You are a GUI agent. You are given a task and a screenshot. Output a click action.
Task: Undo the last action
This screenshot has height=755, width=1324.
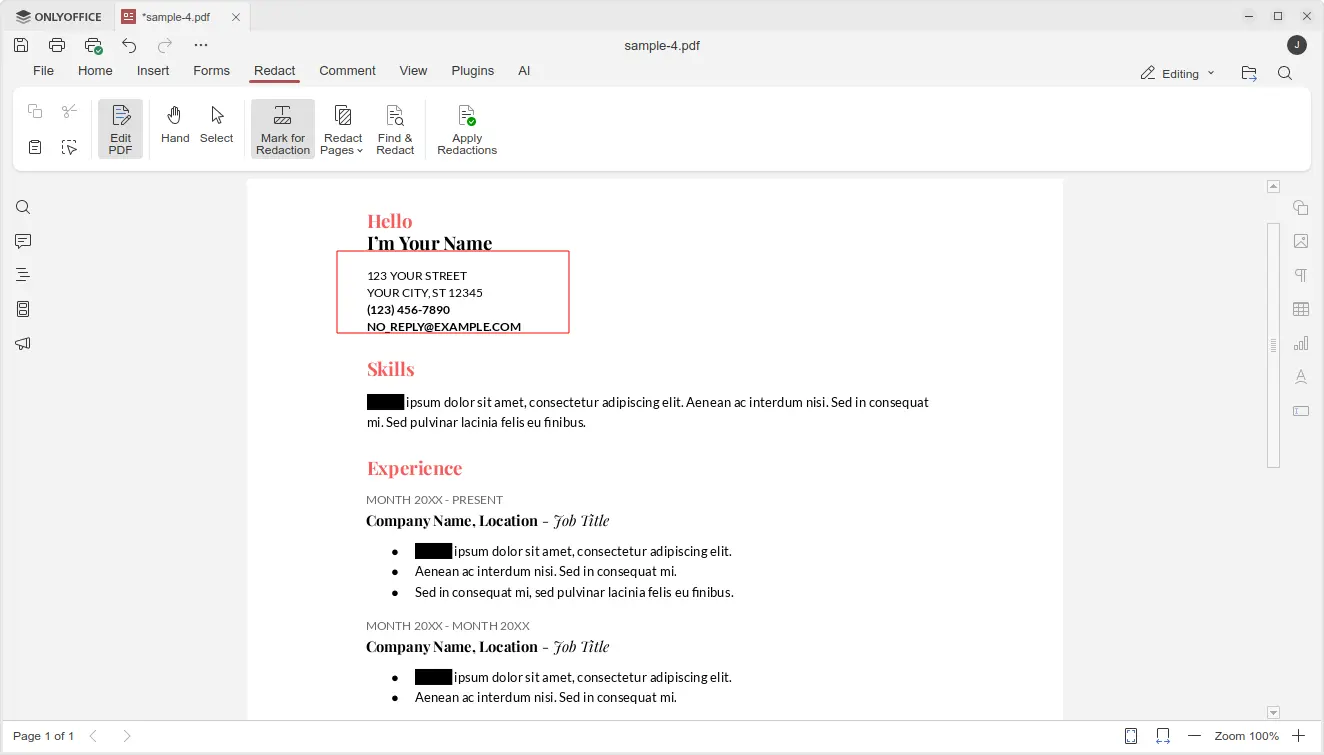[x=129, y=45]
